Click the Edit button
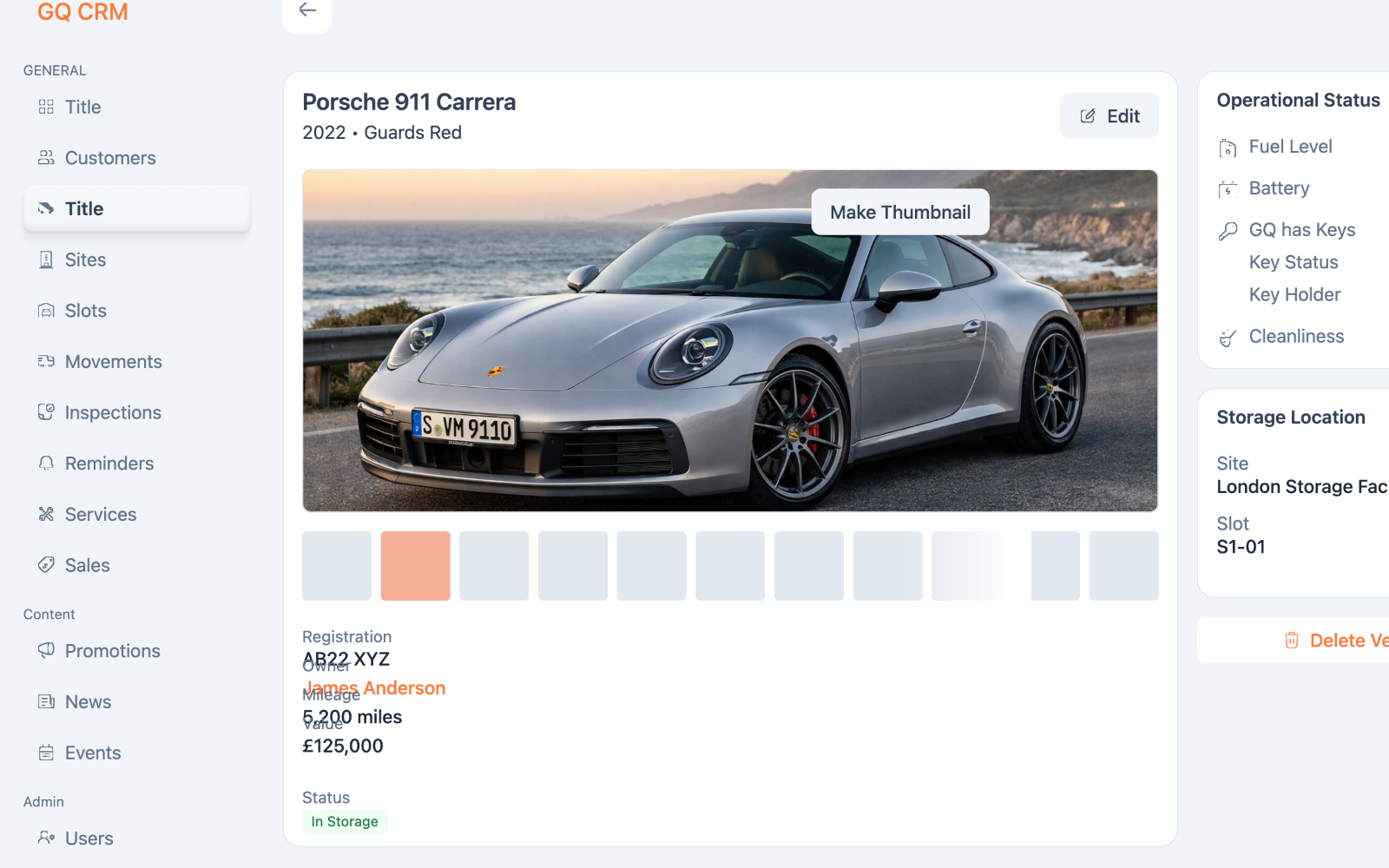1389x868 pixels. click(1109, 116)
